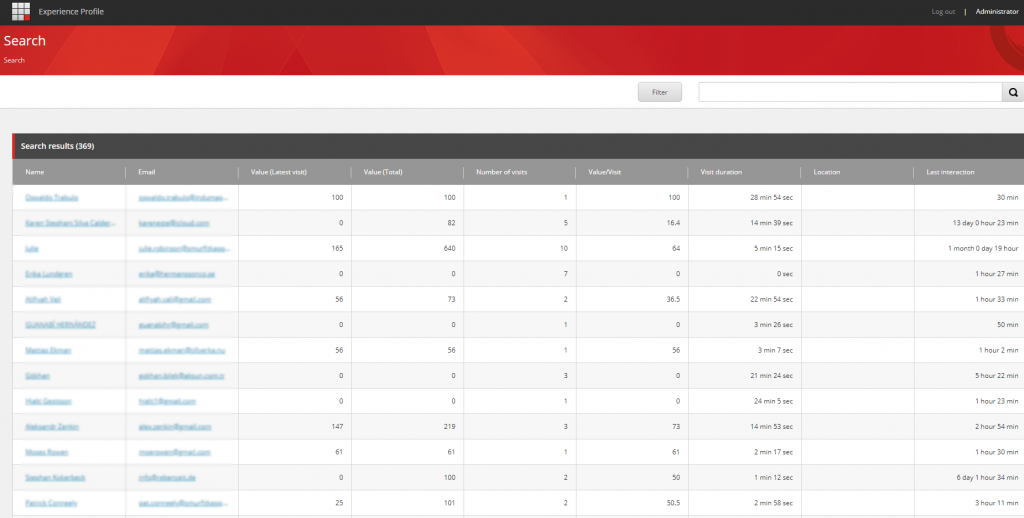The width and height of the screenshot is (1024, 518).
Task: Click the Value (Total) column header
Action: [383, 172]
